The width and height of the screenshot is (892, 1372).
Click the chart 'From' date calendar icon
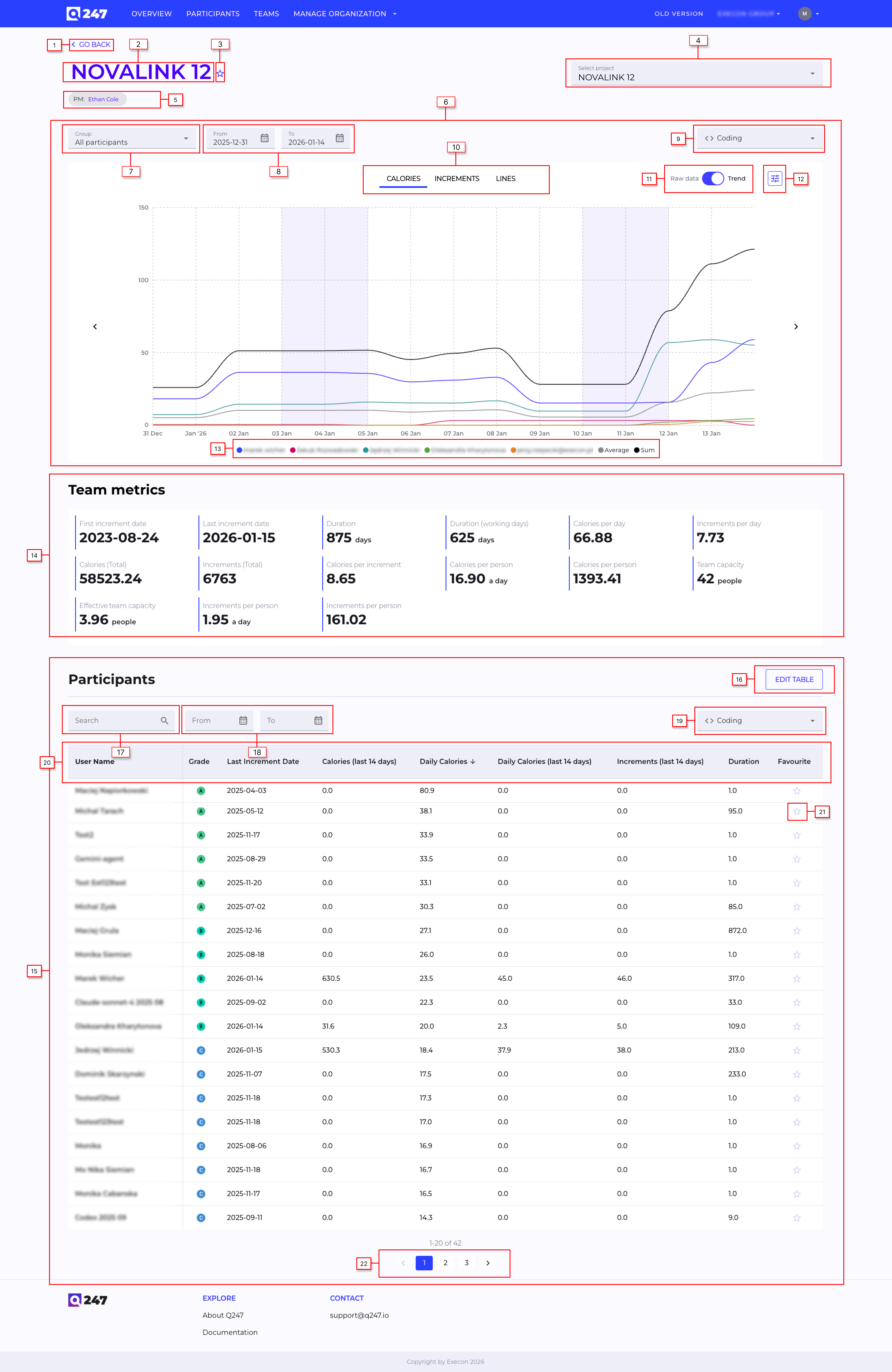(x=264, y=138)
